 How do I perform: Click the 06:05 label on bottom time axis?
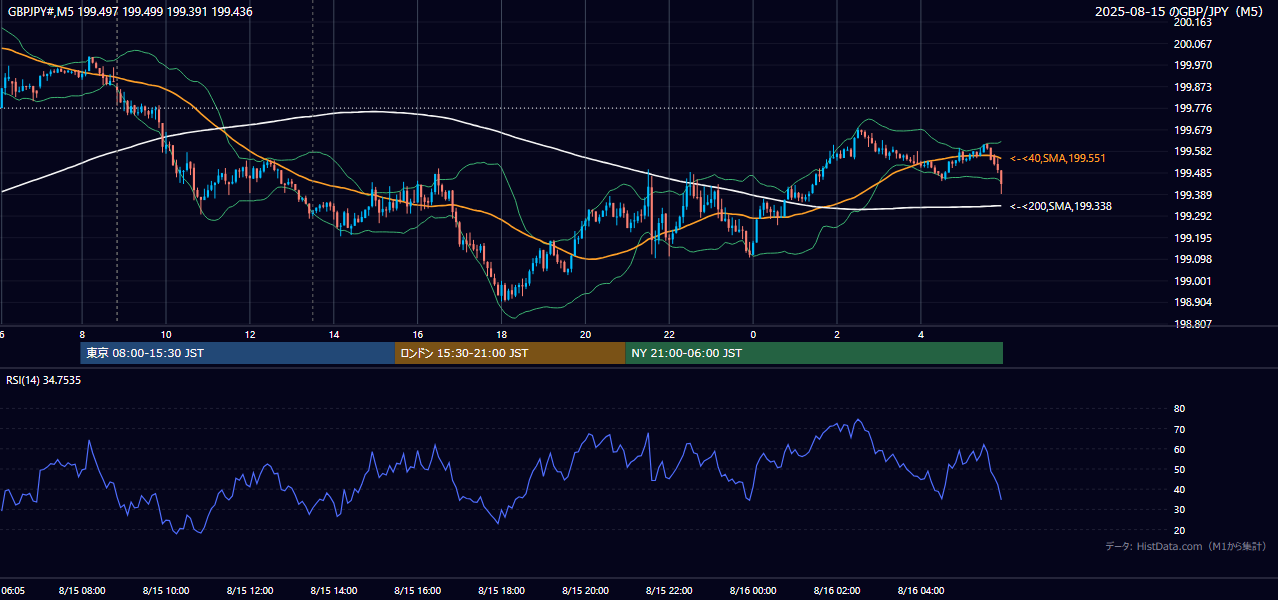(12, 591)
